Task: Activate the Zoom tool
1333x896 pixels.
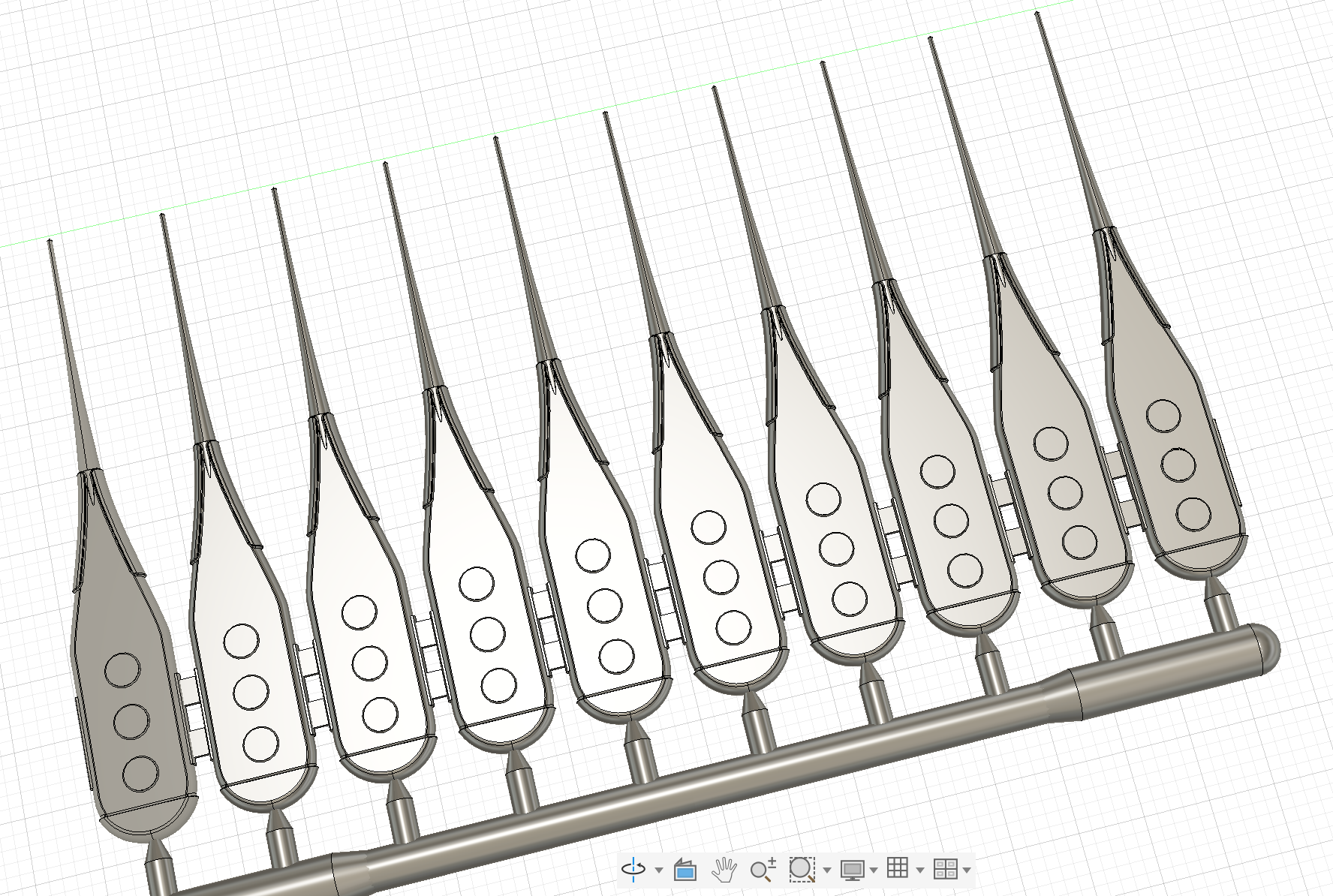Action: pos(763,870)
